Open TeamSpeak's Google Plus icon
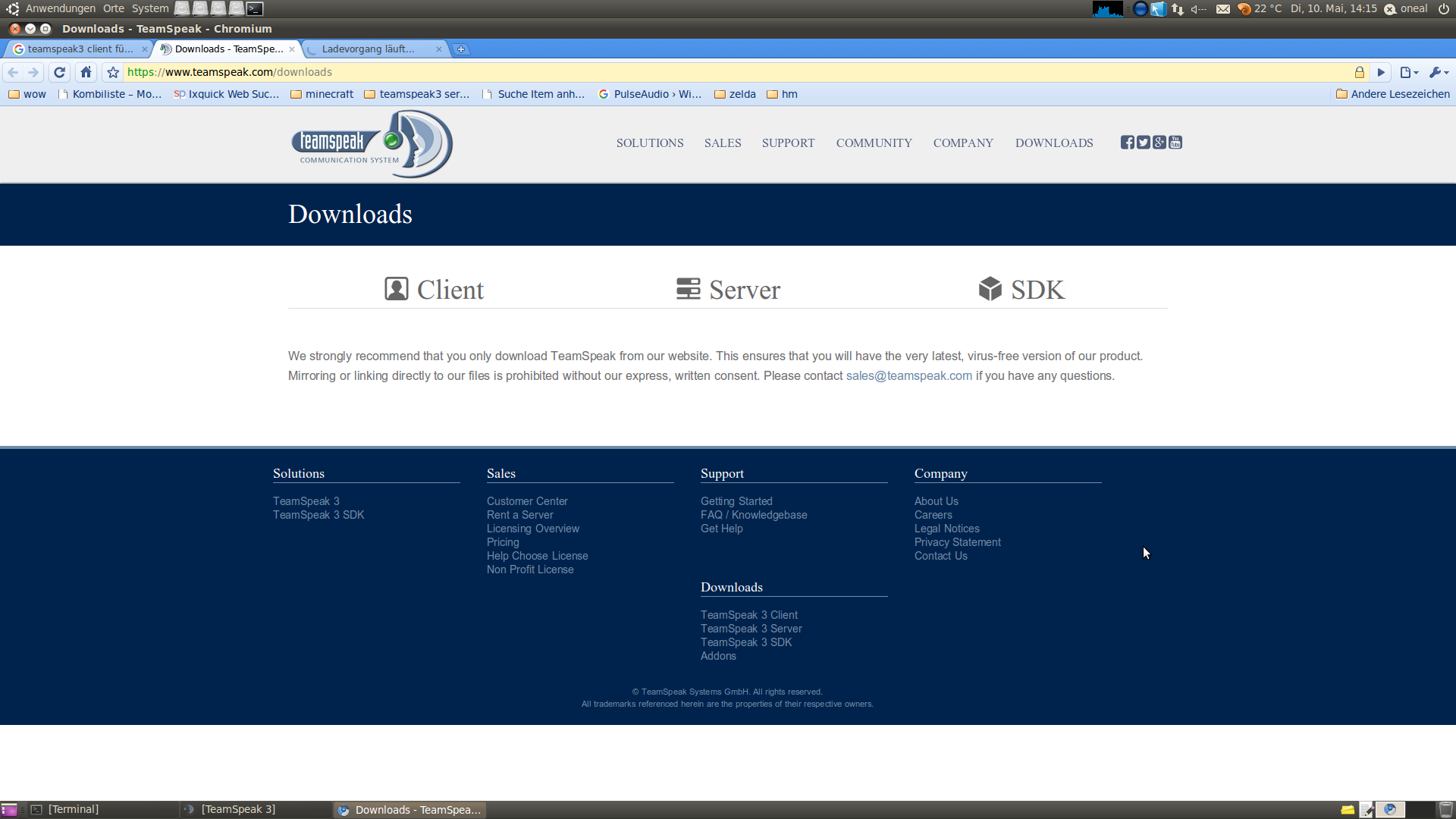The width and height of the screenshot is (1456, 819). coord(1159,143)
